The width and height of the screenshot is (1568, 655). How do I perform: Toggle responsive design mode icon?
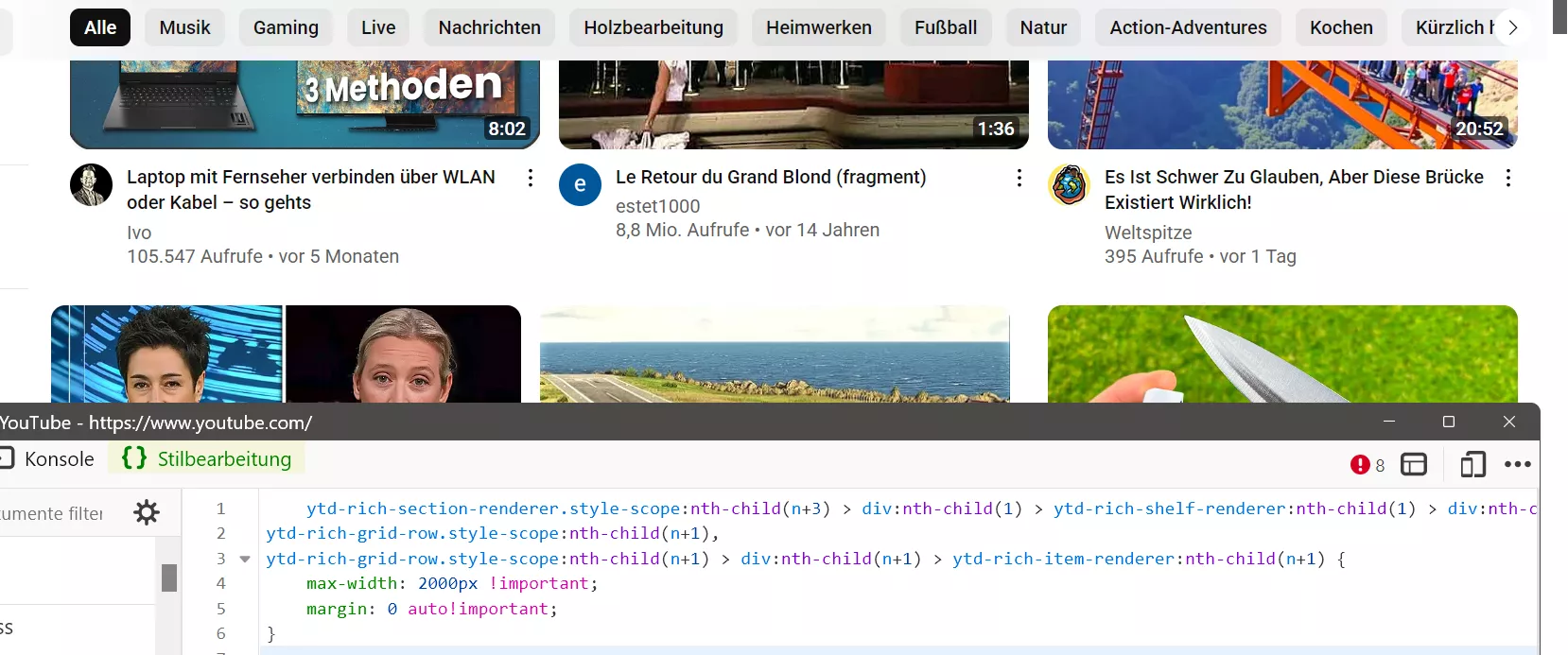click(x=1472, y=464)
